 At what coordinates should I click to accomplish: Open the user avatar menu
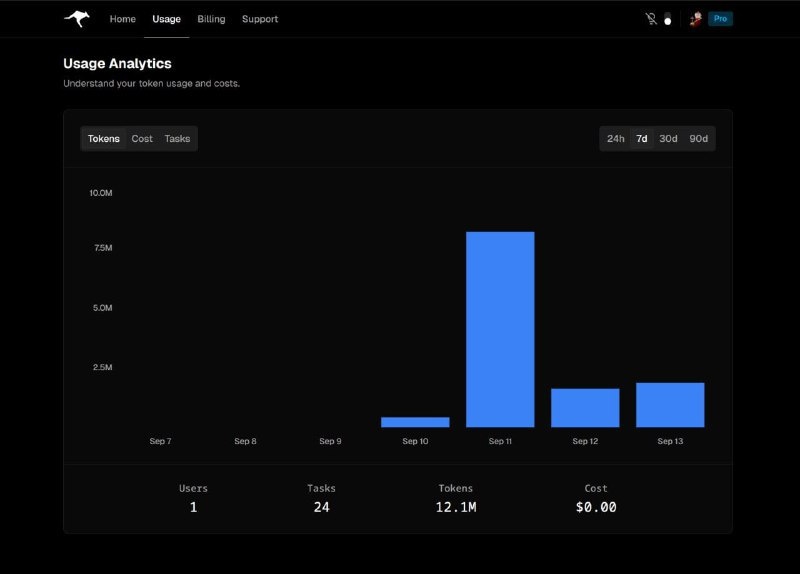(x=695, y=19)
